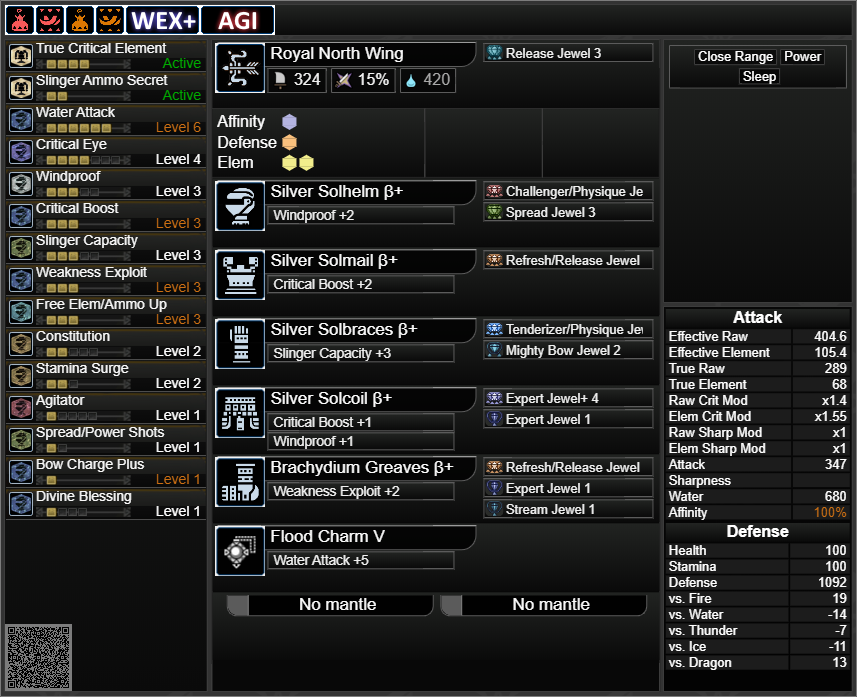Click the second No mantle slot
This screenshot has width=857, height=697.
click(543, 605)
